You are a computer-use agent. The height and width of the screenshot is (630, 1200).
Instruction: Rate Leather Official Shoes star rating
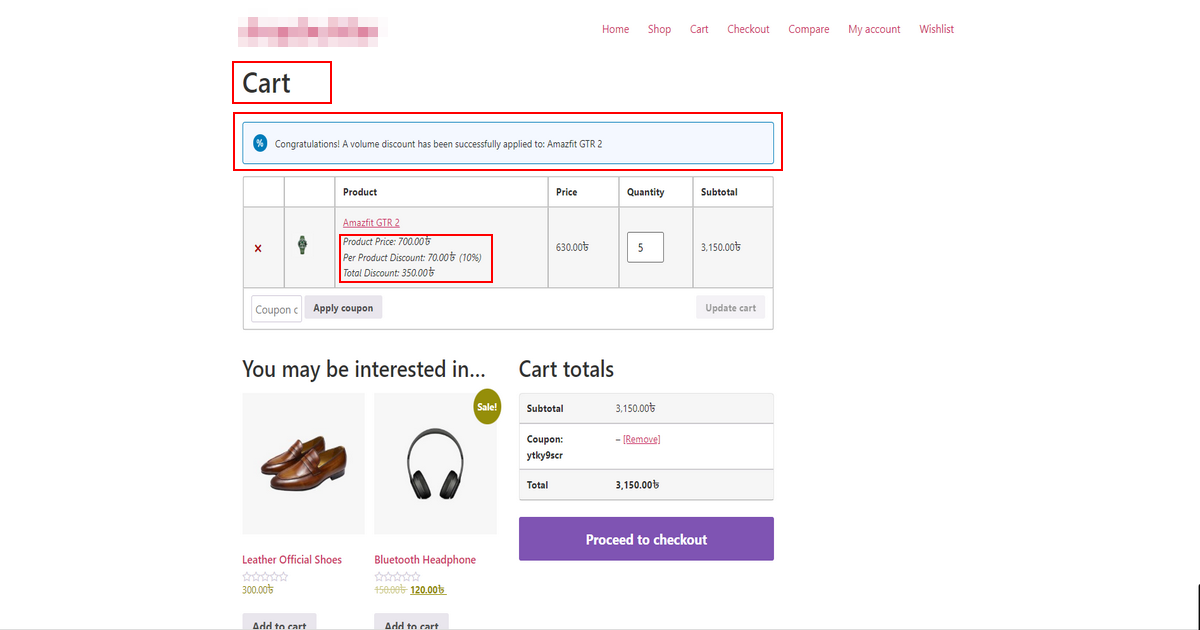(265, 577)
